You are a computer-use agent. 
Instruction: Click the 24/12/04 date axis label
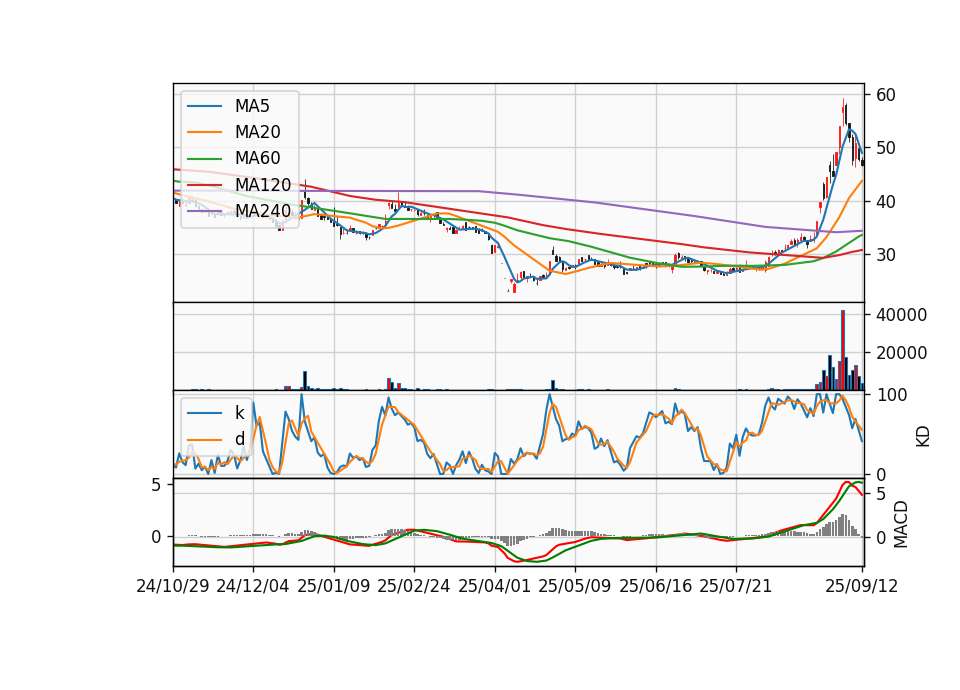[253, 586]
